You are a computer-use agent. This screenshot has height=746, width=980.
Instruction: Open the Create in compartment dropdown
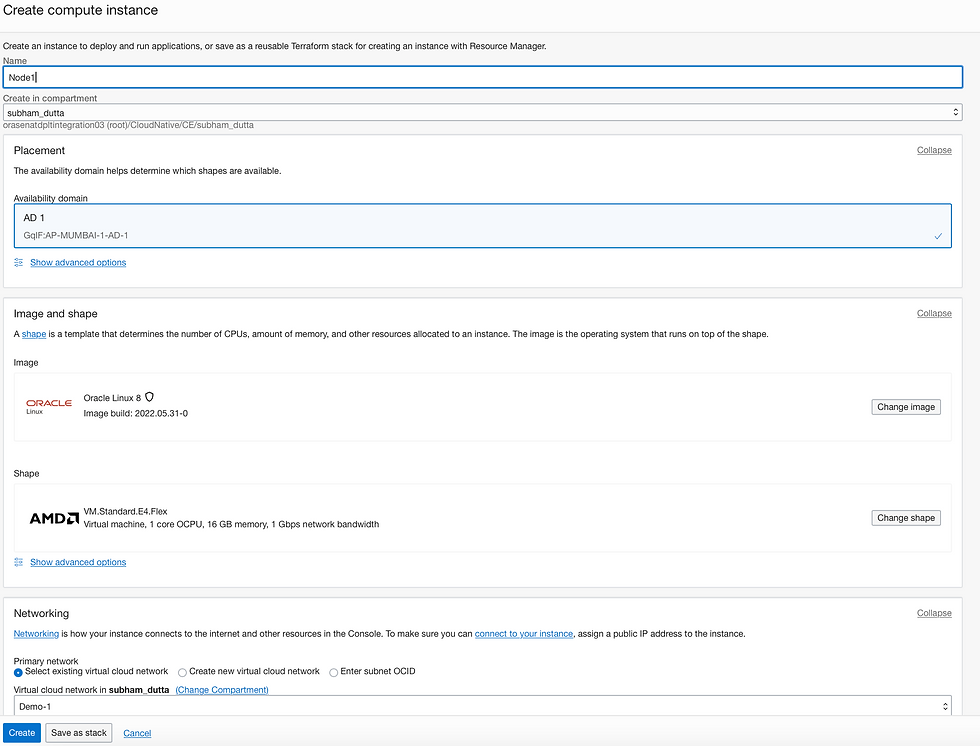(482, 113)
